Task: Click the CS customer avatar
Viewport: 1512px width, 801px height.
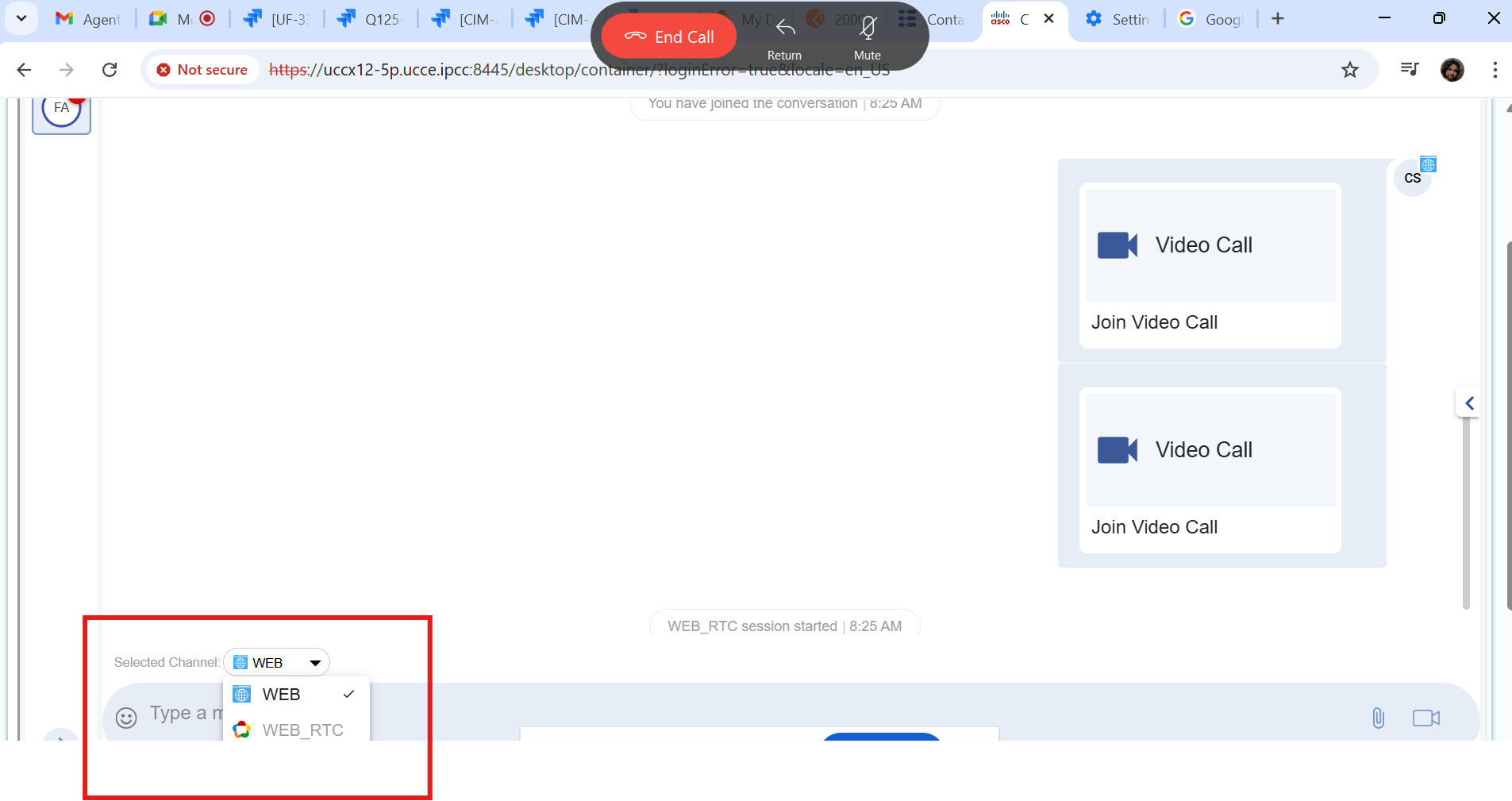Action: tap(1413, 178)
